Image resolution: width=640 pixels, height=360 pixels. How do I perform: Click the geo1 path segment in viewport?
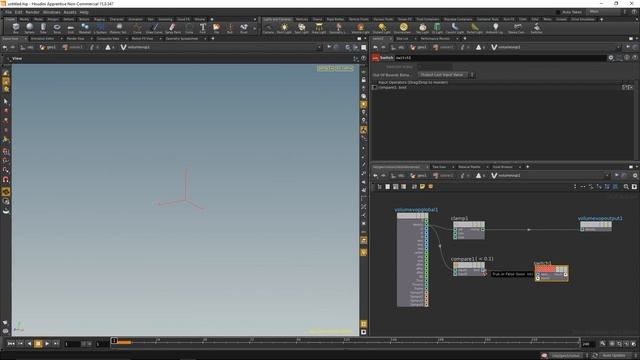pos(48,47)
